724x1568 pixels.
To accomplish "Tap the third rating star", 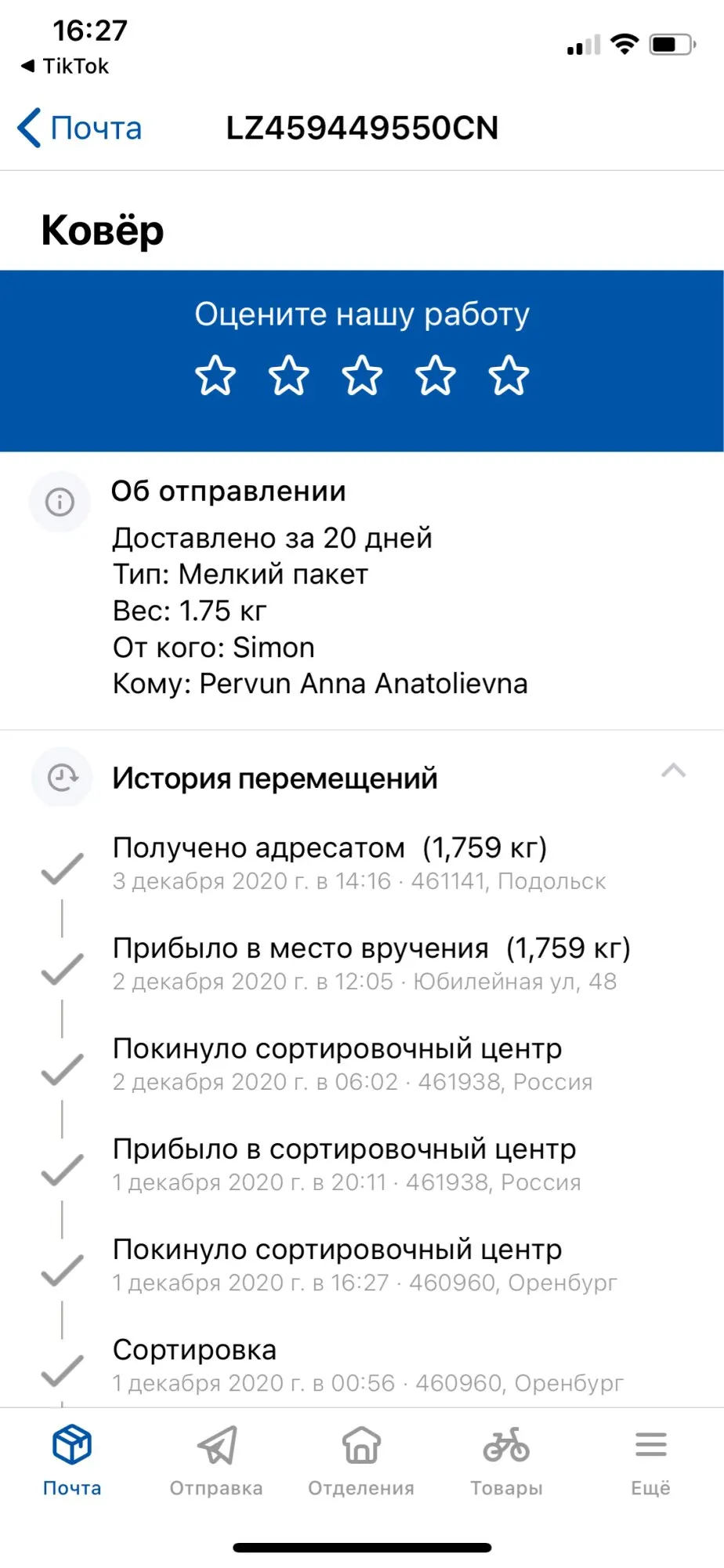I will click(362, 376).
